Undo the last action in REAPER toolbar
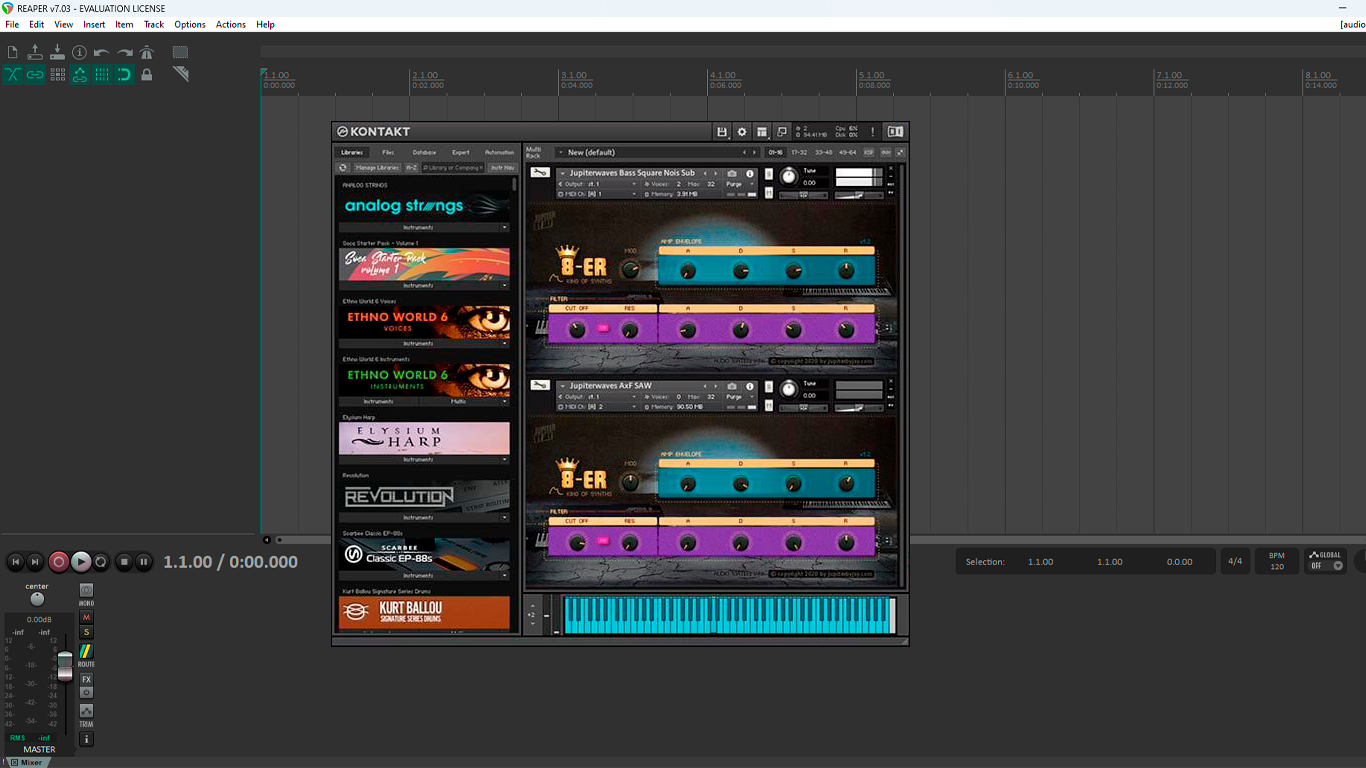 point(101,52)
